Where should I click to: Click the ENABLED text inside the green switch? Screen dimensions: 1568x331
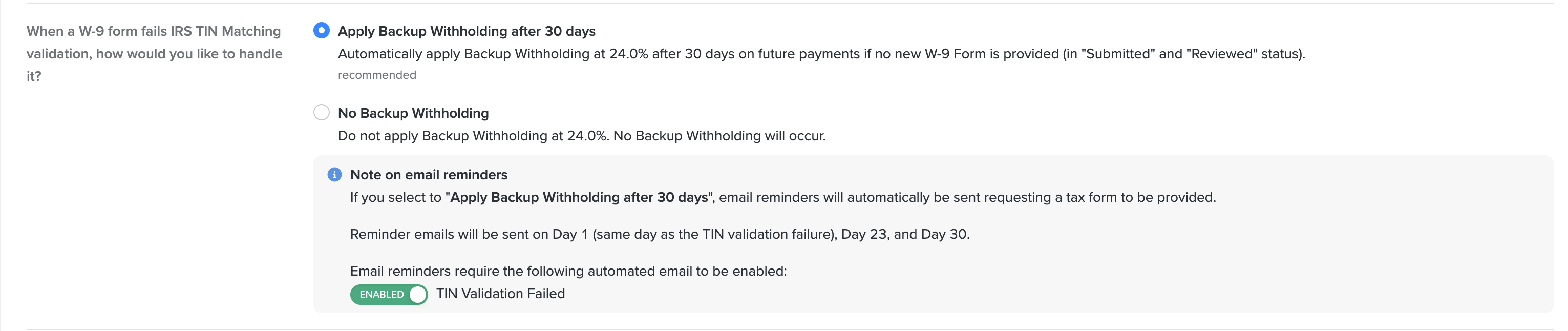381,295
